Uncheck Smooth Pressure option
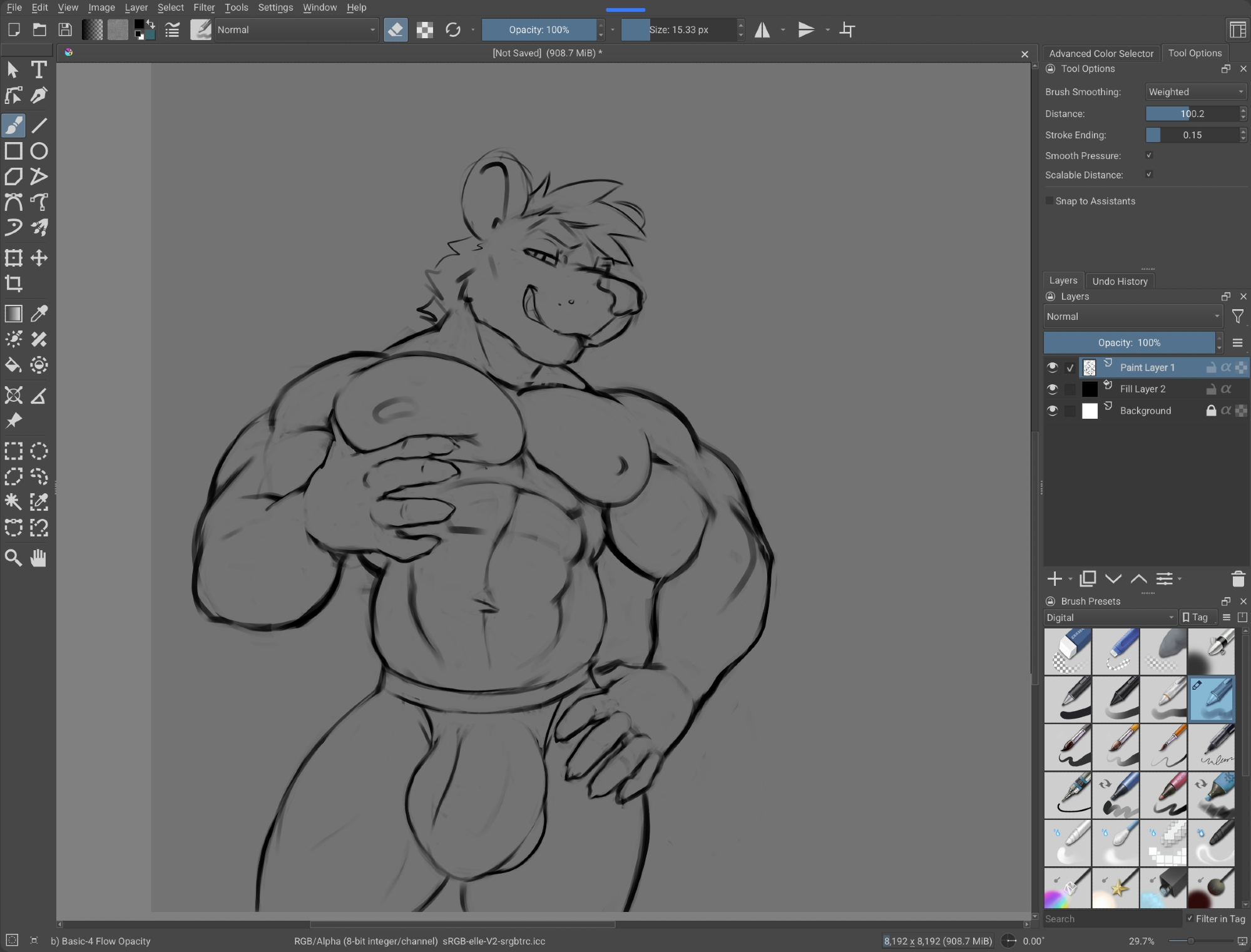Viewport: 1251px width, 952px height. (1149, 155)
